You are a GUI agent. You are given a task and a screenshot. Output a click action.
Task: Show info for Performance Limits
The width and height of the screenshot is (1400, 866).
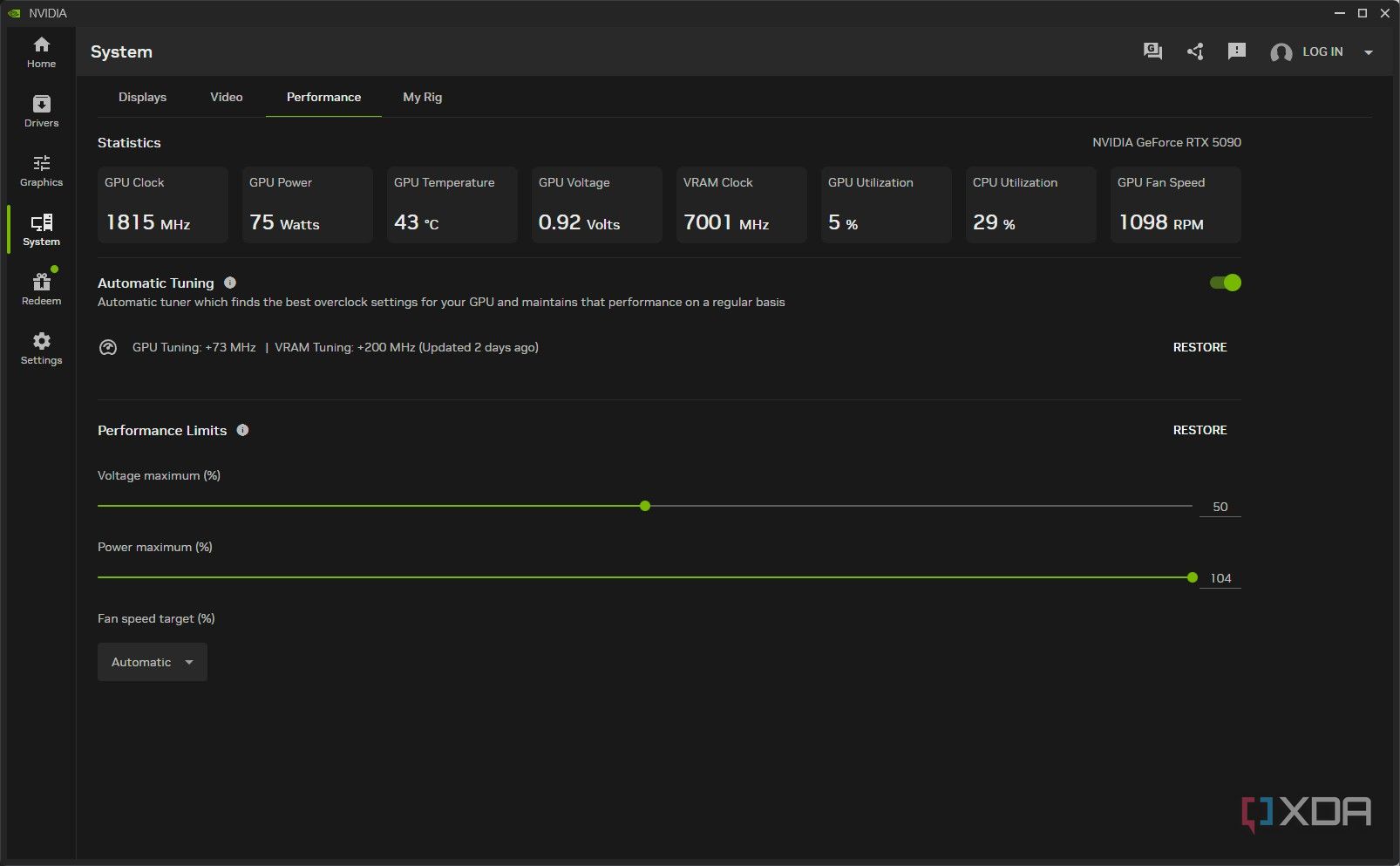tap(242, 430)
